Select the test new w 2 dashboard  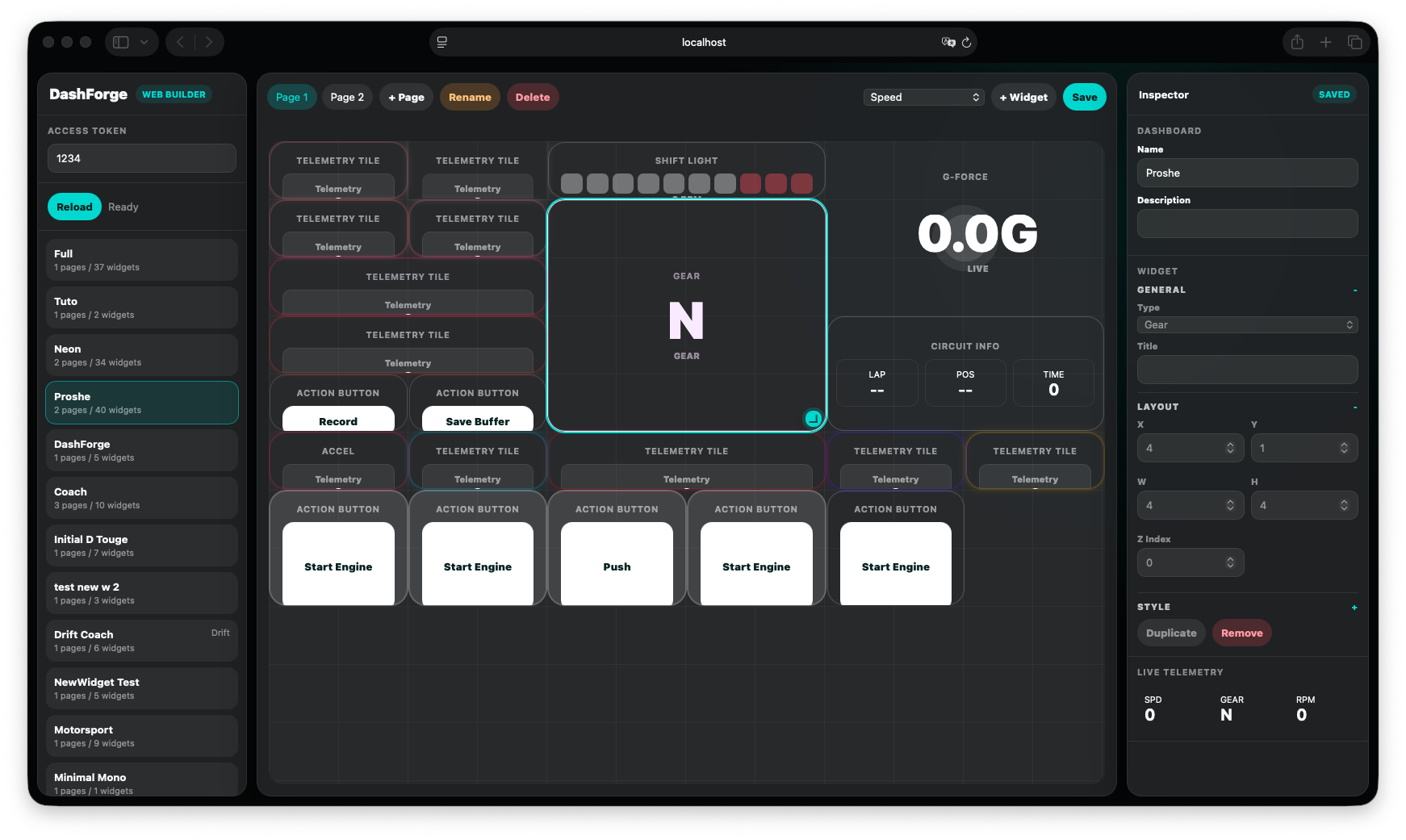(x=142, y=593)
